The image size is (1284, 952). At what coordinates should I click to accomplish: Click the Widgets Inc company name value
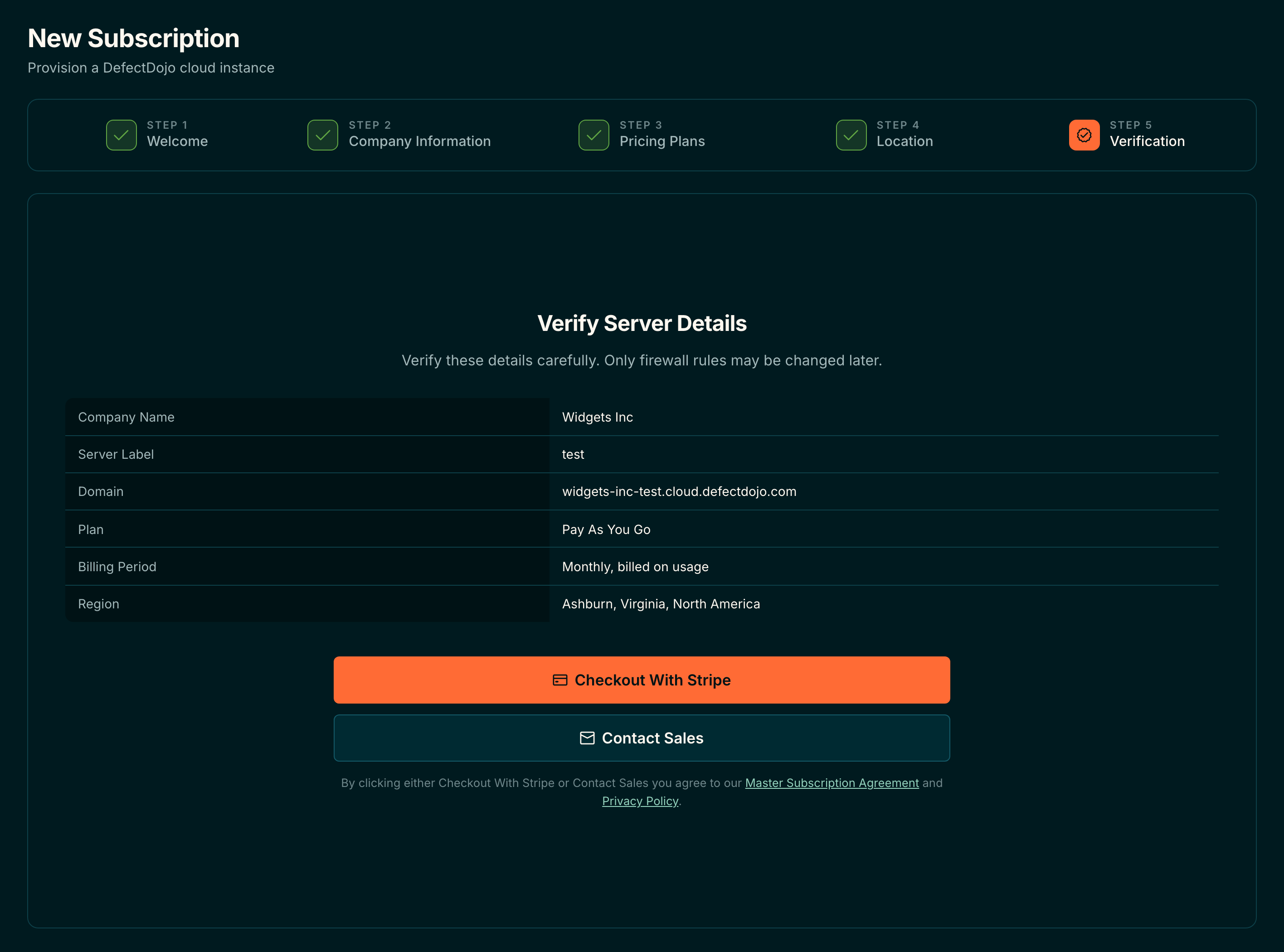[x=597, y=417]
